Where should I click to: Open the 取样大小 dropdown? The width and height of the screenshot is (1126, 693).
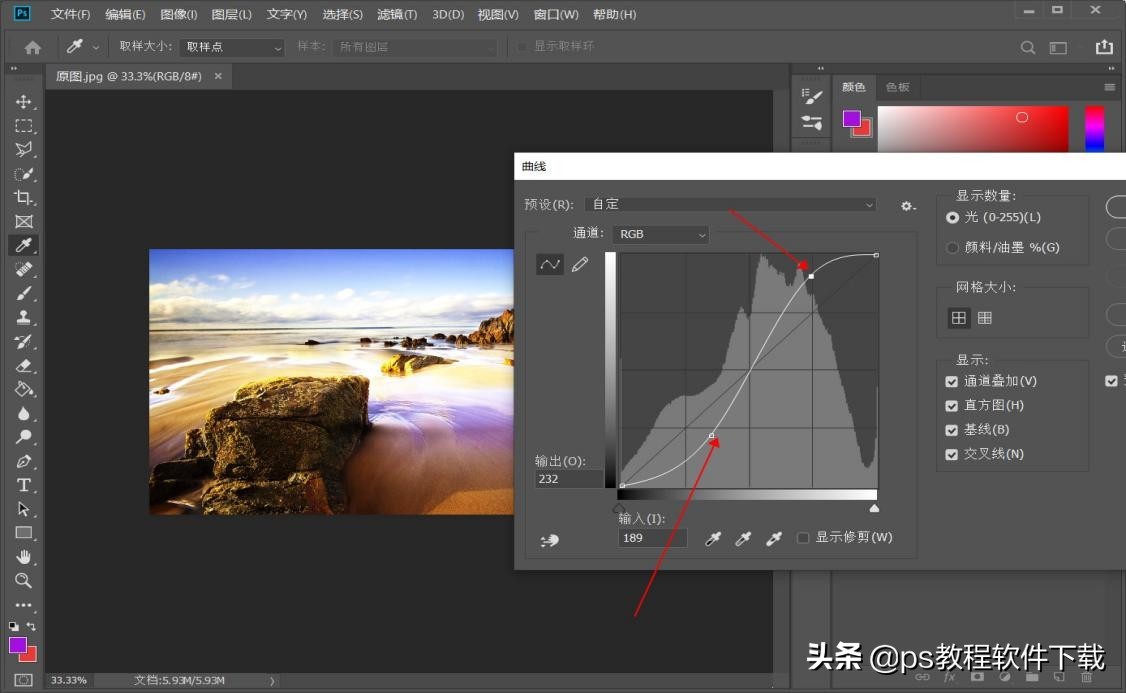(x=232, y=47)
